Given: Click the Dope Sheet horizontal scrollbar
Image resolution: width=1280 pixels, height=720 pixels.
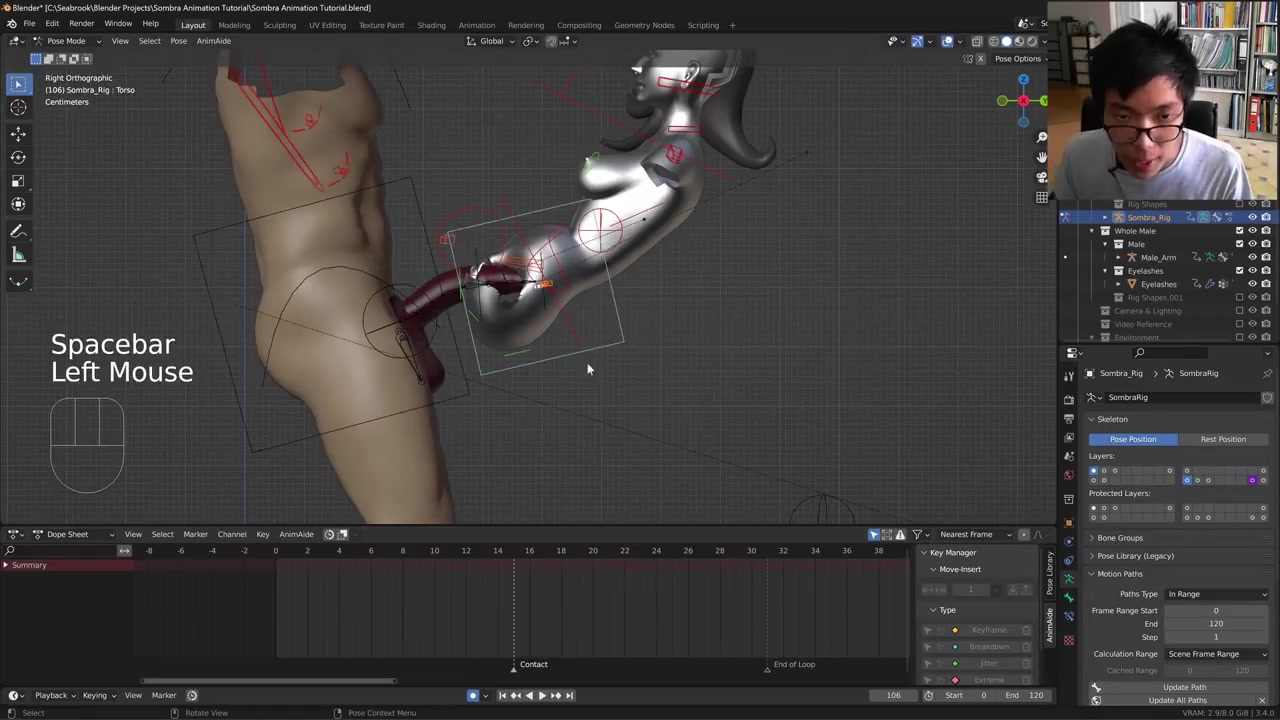Looking at the screenshot, I should [x=268, y=681].
